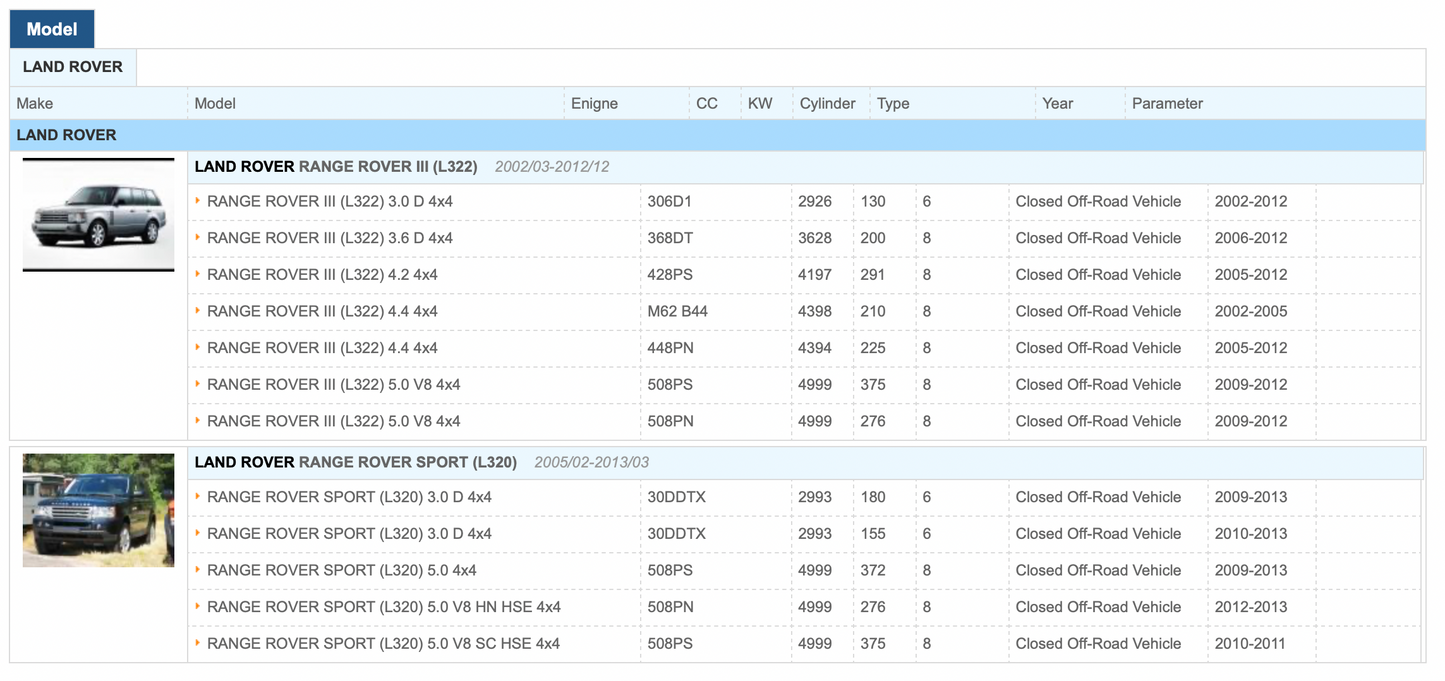Click the Make column header

click(35, 103)
